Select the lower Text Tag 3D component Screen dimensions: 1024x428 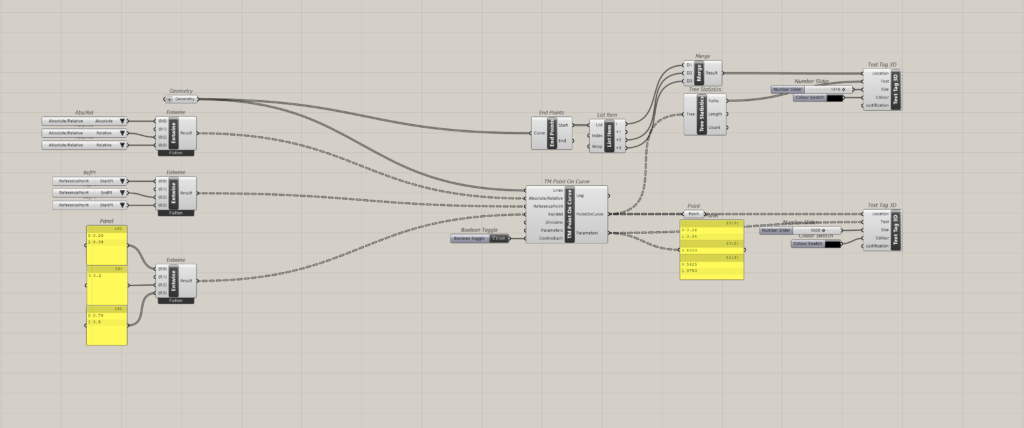(895, 228)
